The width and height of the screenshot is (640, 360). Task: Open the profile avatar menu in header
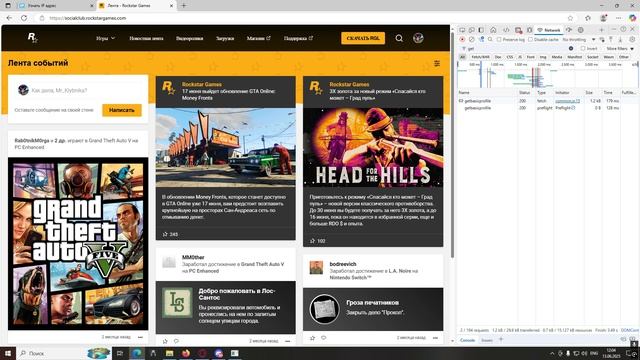(418, 38)
